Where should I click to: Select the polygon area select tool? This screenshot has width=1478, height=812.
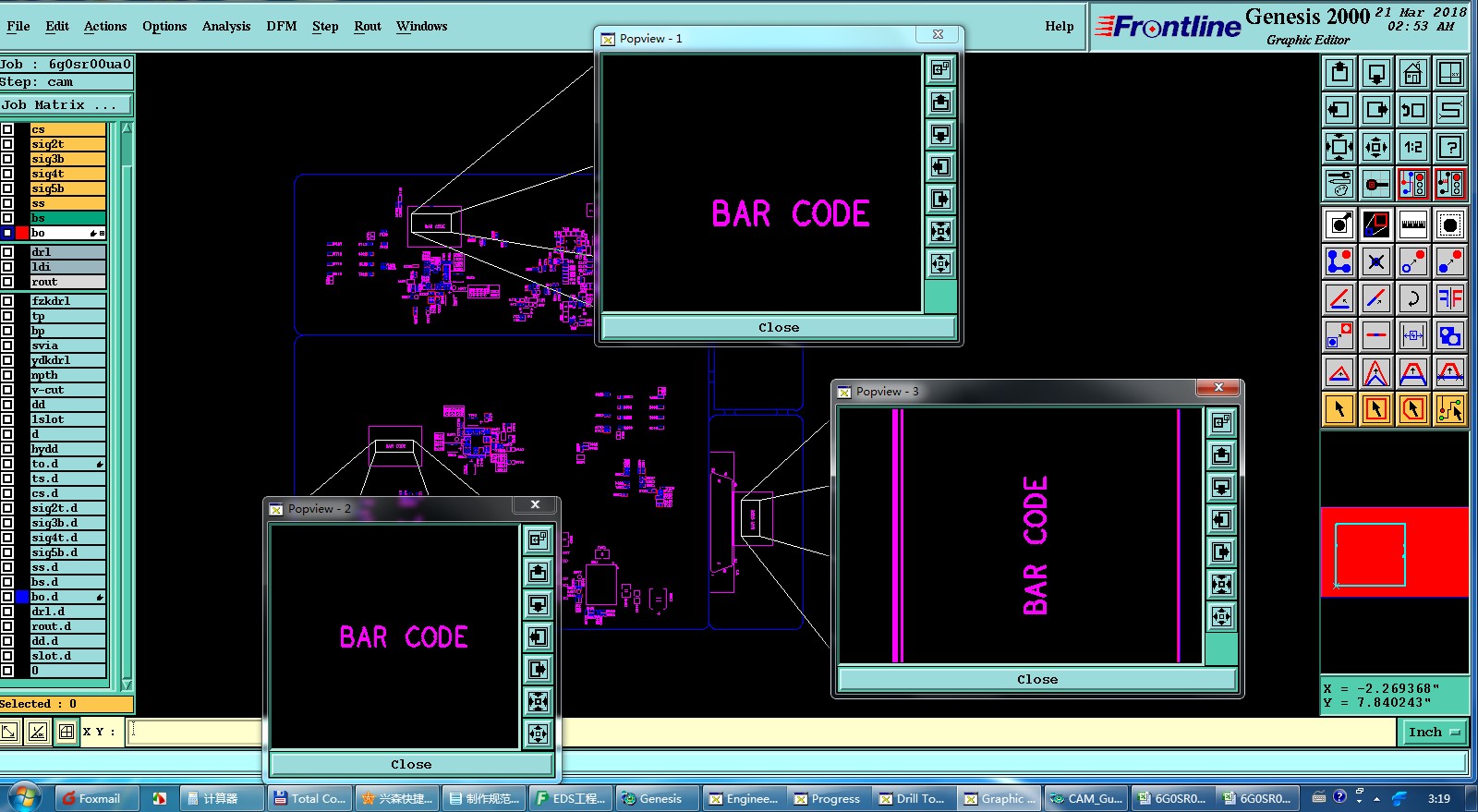coord(1413,409)
